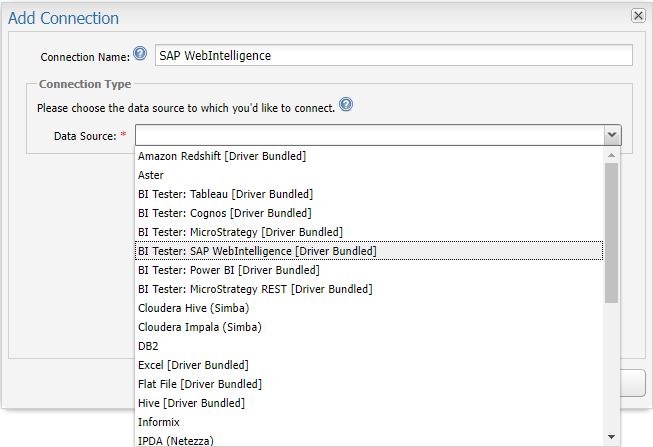Edit the Connection Name field

click(394, 55)
